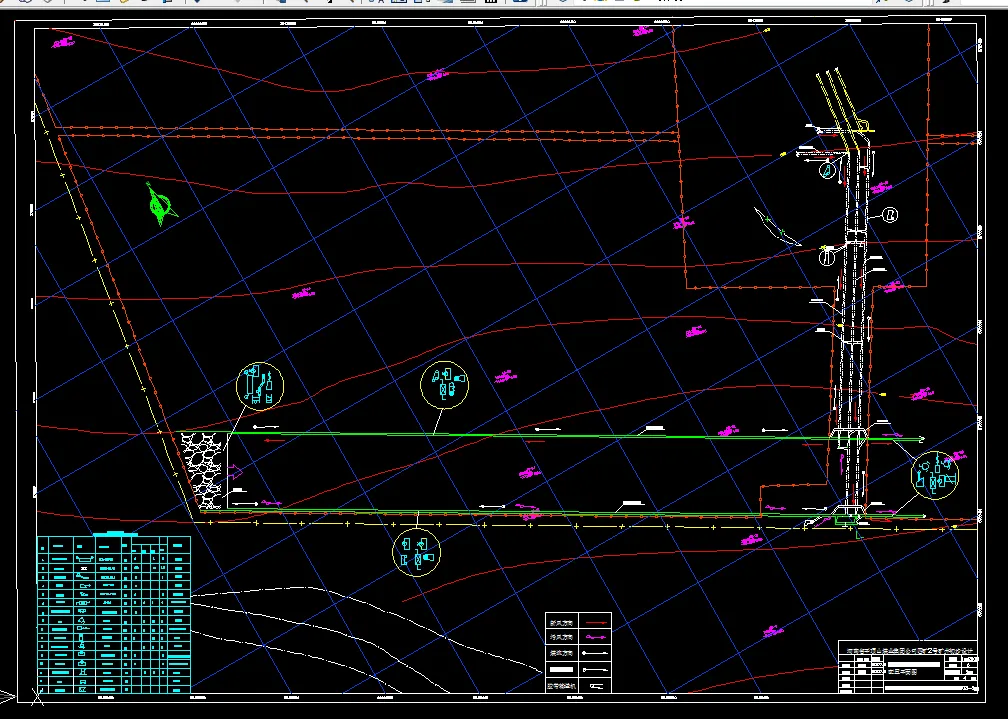
Task: Click the yellow circled equipment detail at far right
Action: 935,475
